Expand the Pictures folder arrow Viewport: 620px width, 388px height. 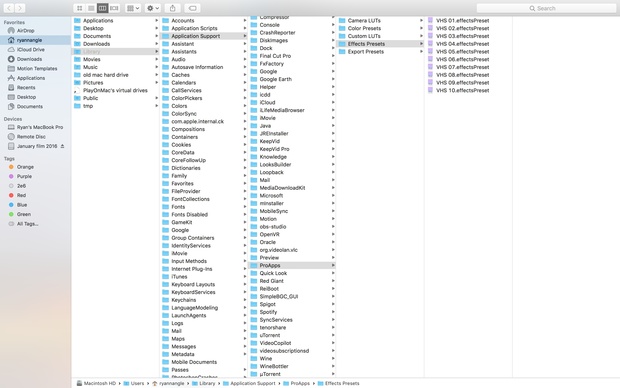pos(157,83)
